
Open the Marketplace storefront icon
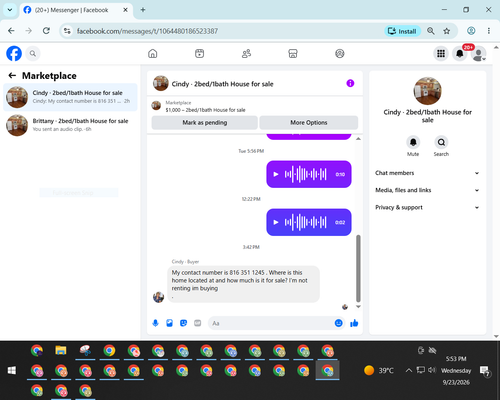pos(293,53)
